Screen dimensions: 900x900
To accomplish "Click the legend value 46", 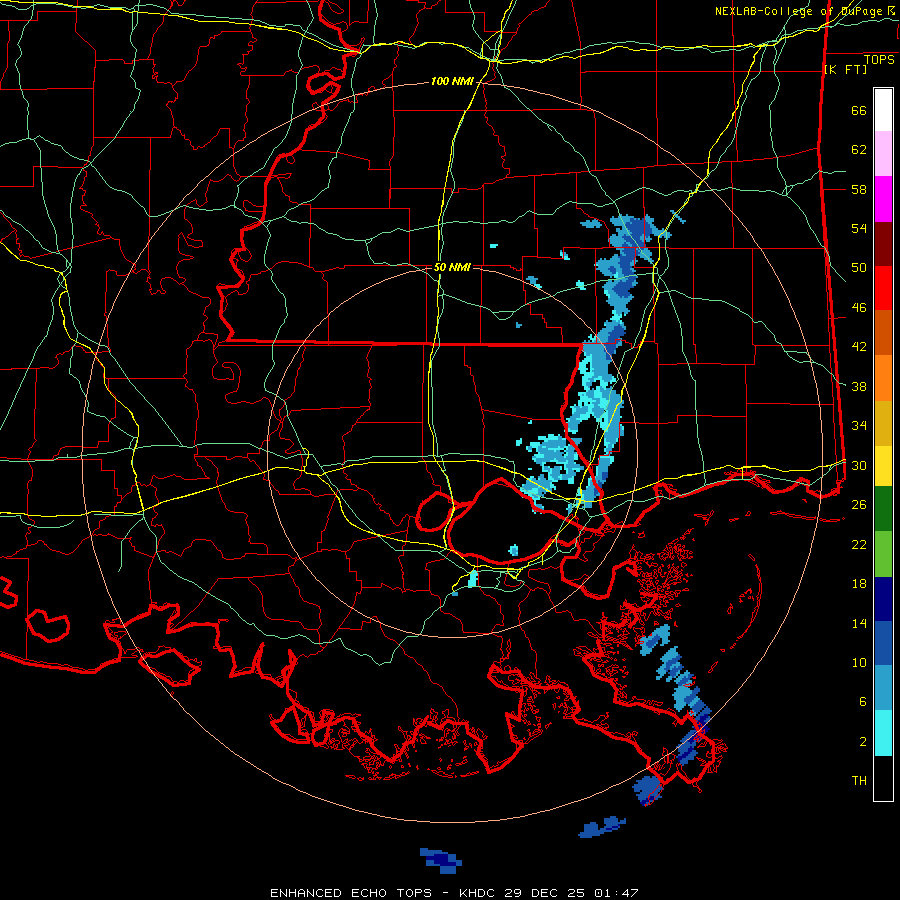I will point(859,308).
